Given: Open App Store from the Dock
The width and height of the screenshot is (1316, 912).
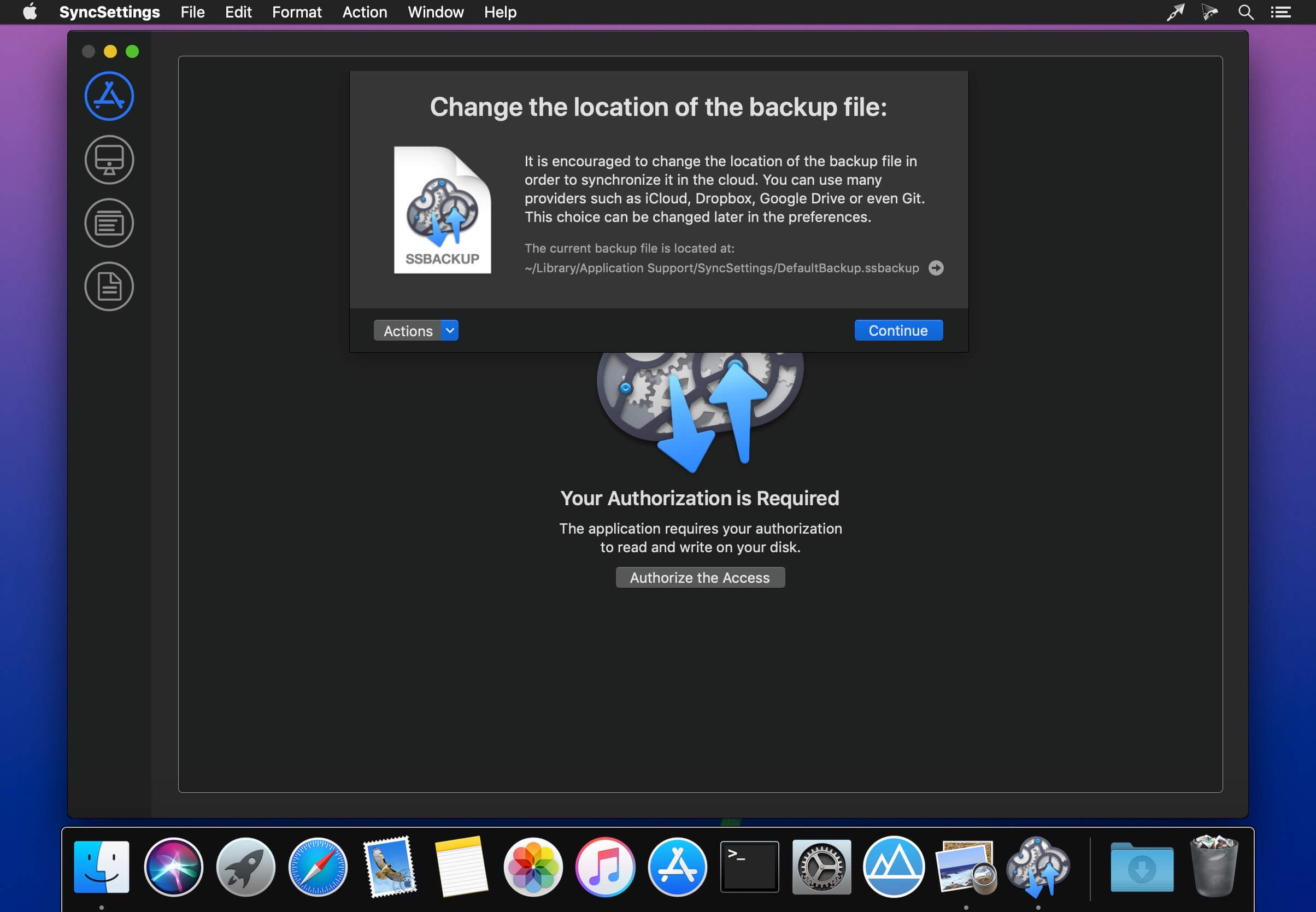Looking at the screenshot, I should (x=678, y=866).
